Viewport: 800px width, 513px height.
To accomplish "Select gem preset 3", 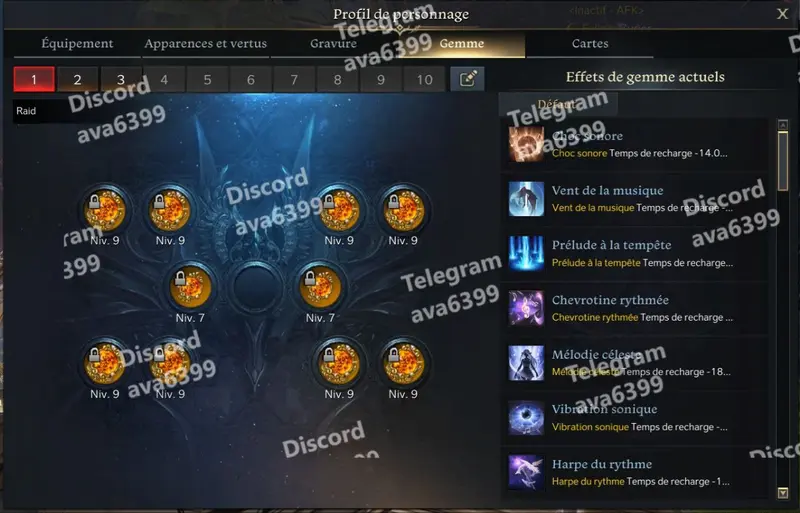I will (121, 80).
